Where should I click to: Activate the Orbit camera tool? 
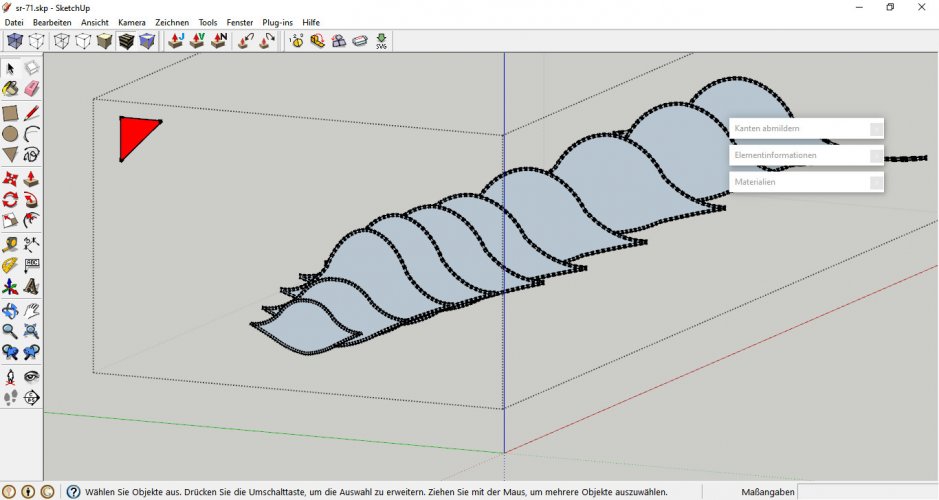point(10,310)
